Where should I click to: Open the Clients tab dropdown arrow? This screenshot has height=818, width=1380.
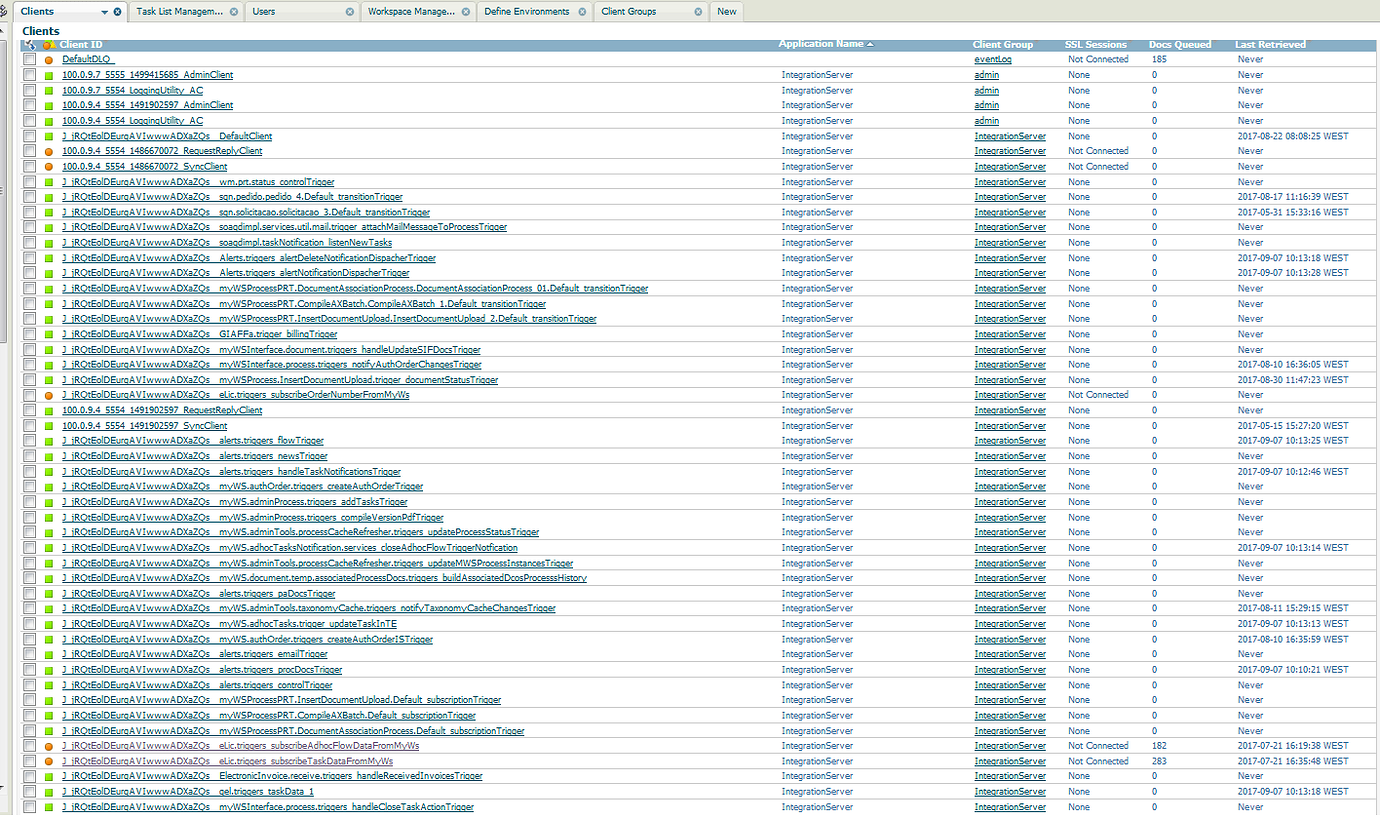(x=104, y=12)
